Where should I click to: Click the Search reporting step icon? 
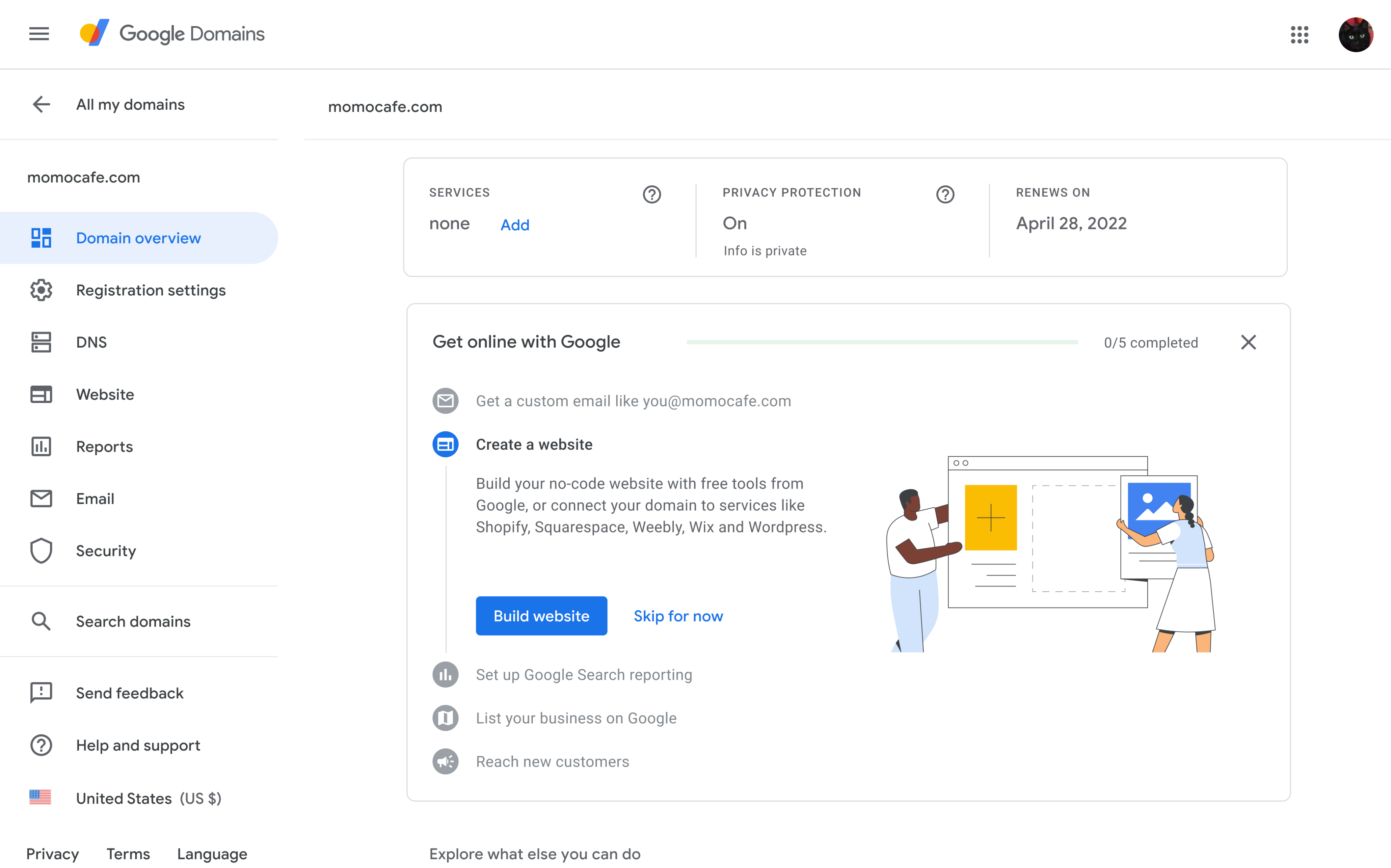coord(446,675)
